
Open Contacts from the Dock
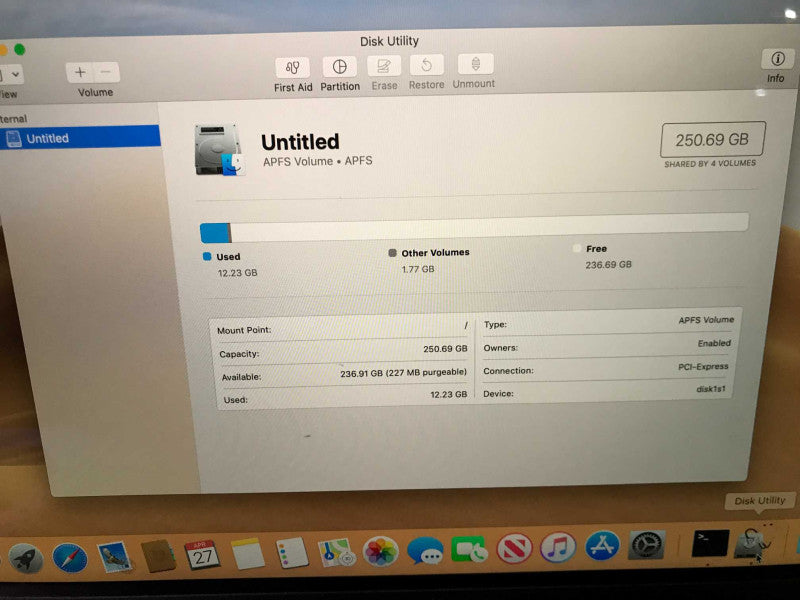point(158,556)
